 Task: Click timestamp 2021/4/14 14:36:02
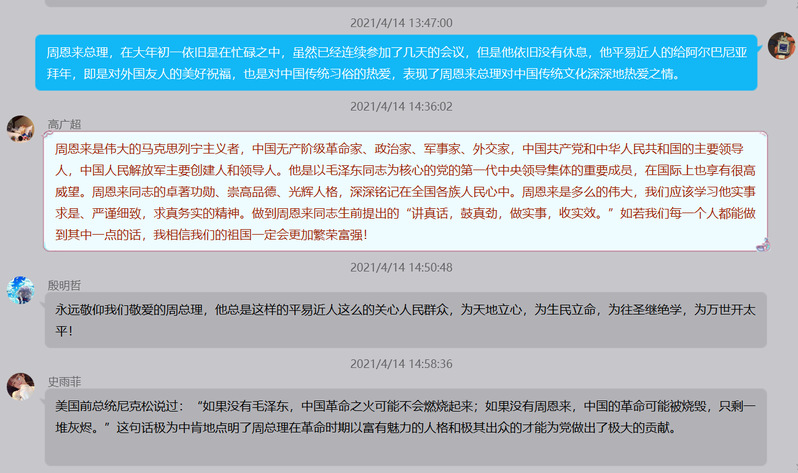click(x=401, y=106)
